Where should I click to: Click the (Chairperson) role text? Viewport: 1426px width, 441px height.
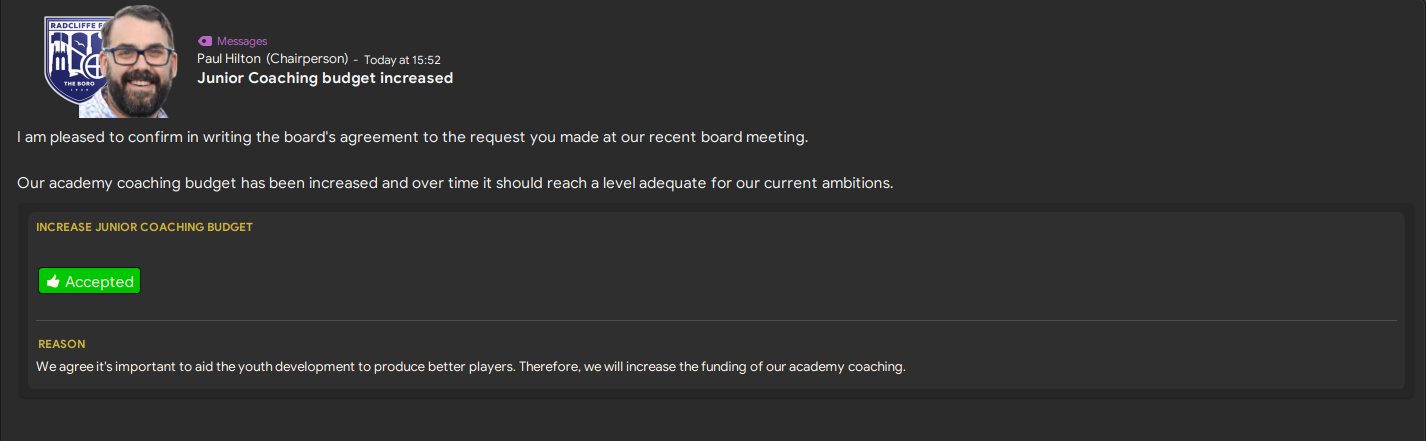click(307, 59)
